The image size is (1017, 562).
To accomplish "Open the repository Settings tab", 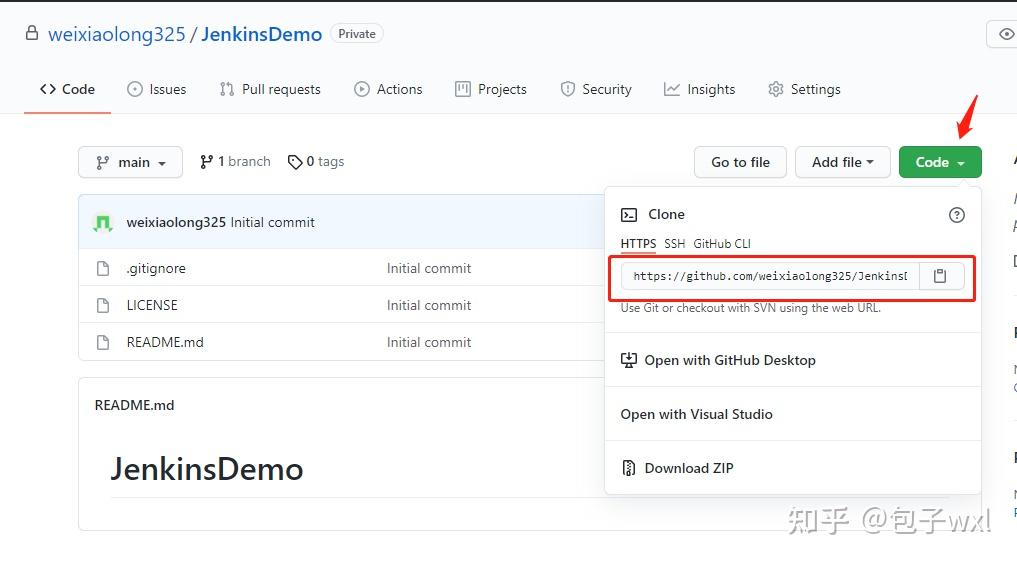I will click(804, 90).
